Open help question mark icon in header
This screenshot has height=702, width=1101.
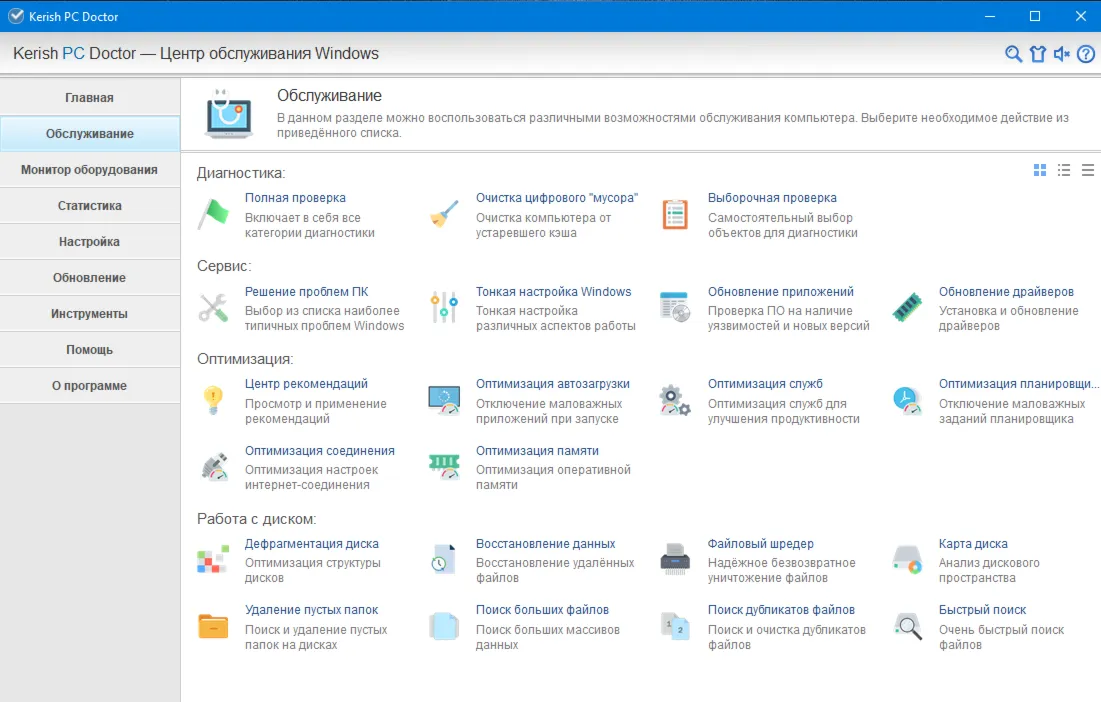pyautogui.click(x=1086, y=54)
